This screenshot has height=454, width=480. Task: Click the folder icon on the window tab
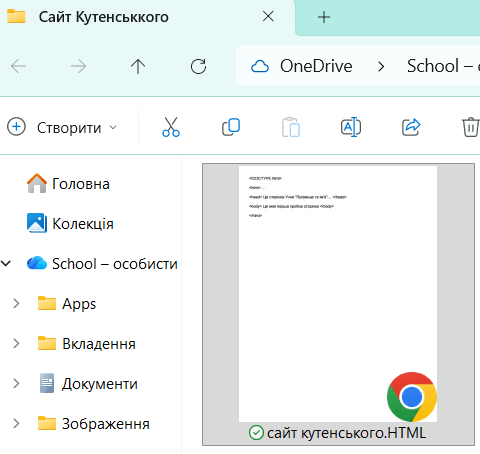click(x=16, y=16)
